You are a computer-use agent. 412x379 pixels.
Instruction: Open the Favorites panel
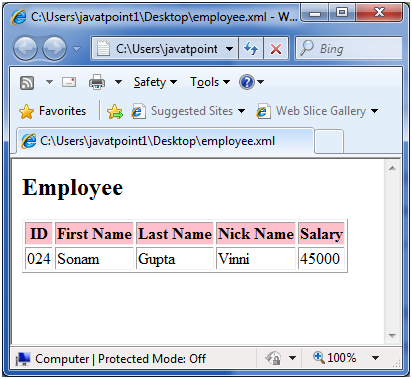tap(53, 111)
